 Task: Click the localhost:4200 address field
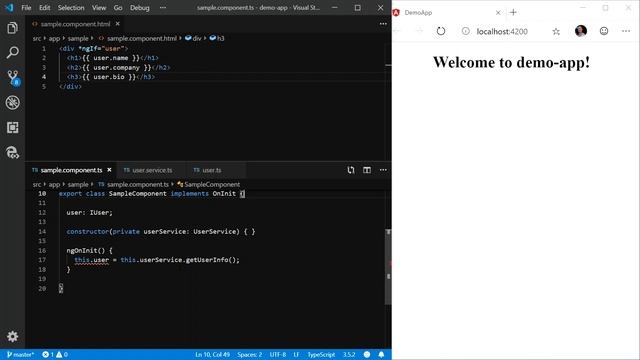coord(502,31)
